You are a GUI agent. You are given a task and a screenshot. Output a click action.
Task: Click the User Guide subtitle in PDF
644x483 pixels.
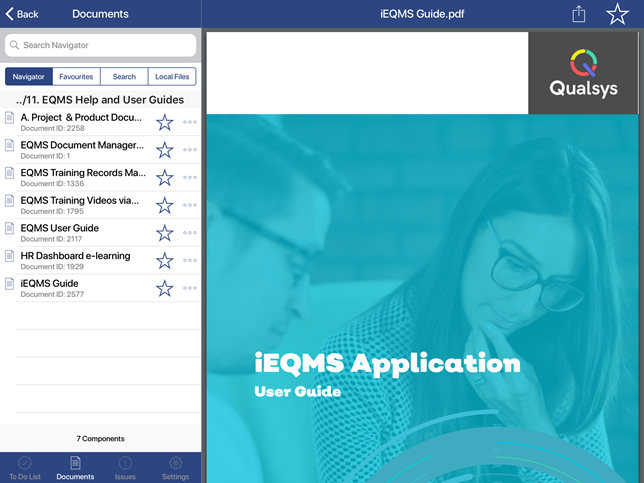pyautogui.click(x=298, y=391)
